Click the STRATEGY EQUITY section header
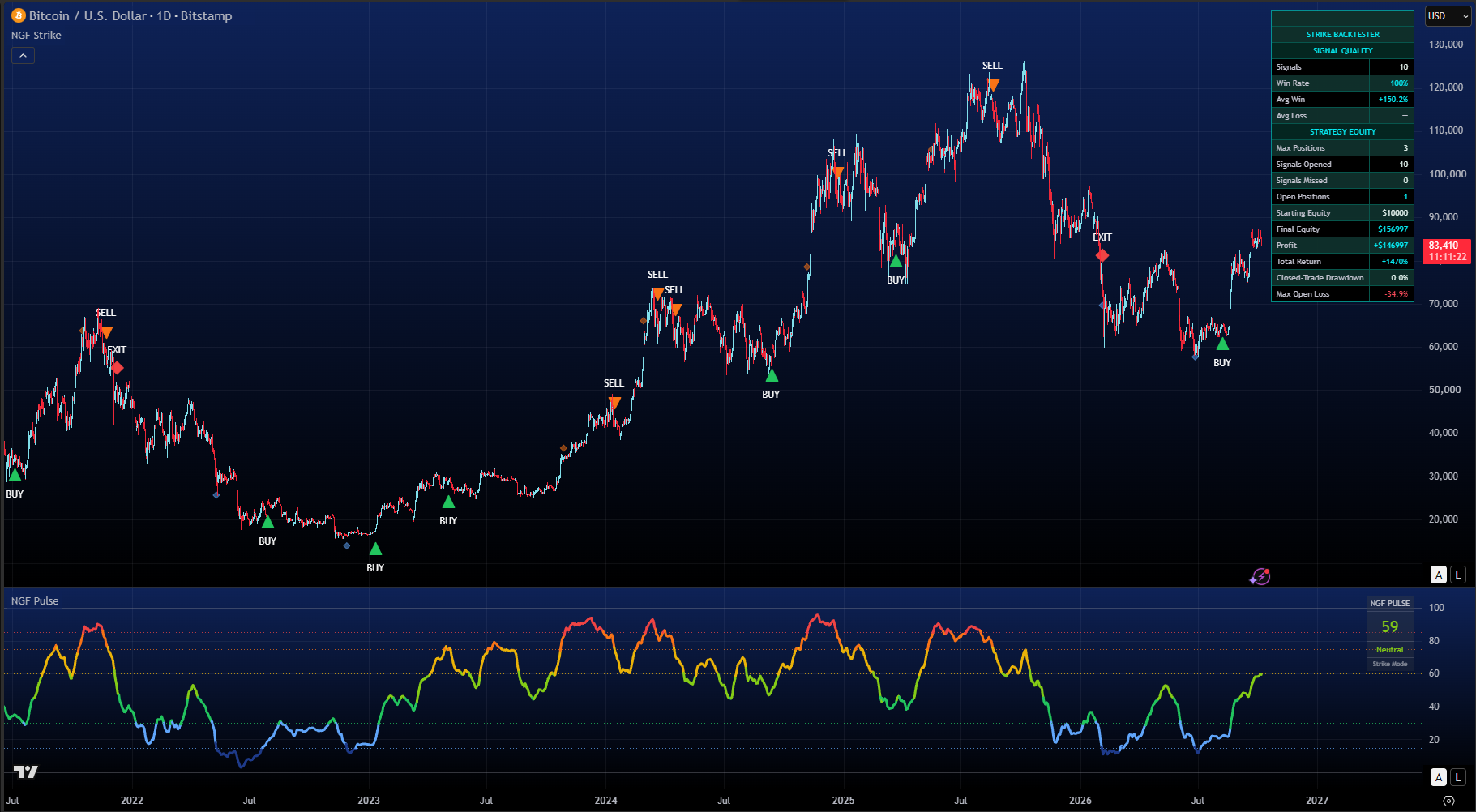Image resolution: width=1476 pixels, height=812 pixels. click(x=1342, y=132)
